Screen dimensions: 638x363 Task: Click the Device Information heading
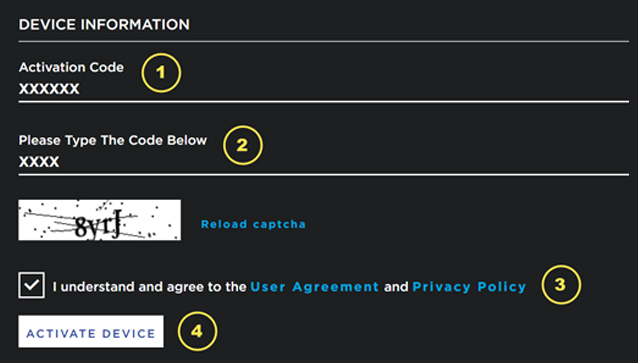[104, 24]
